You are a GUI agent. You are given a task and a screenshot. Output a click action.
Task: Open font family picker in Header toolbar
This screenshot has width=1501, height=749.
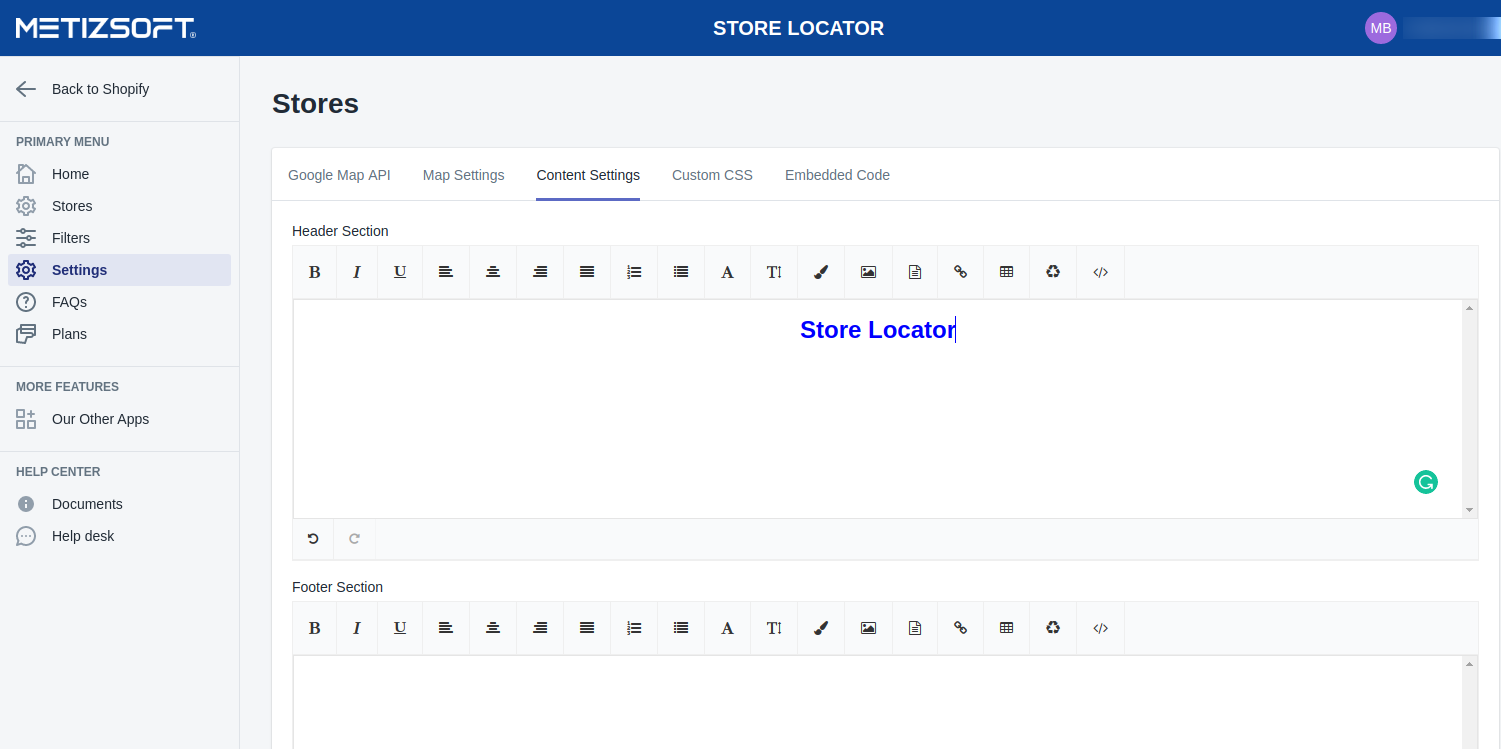pos(727,272)
